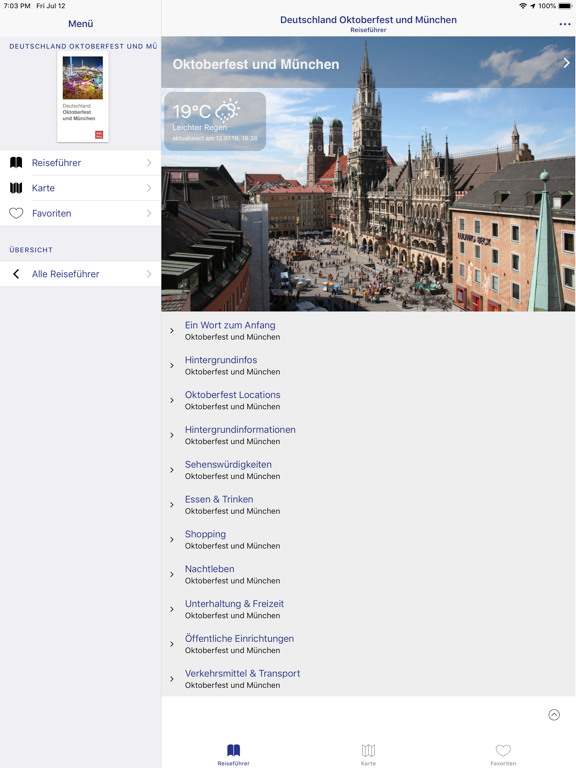Tap the Deutschland Oktoberfest und München header title
This screenshot has width=576, height=768.
tap(368, 20)
